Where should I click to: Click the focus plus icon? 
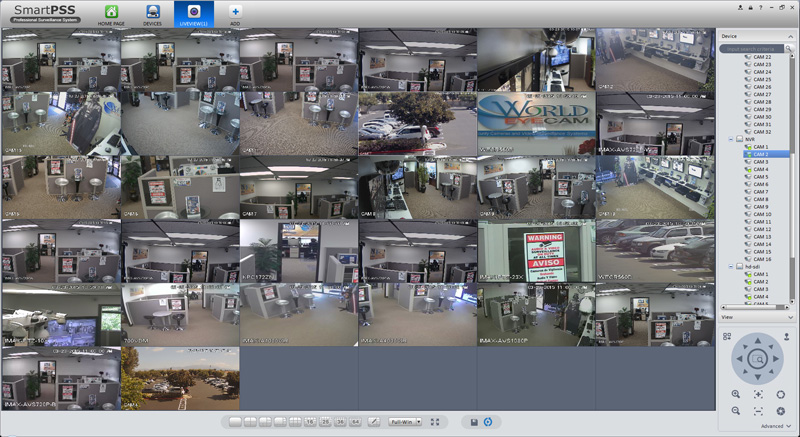[758, 395]
